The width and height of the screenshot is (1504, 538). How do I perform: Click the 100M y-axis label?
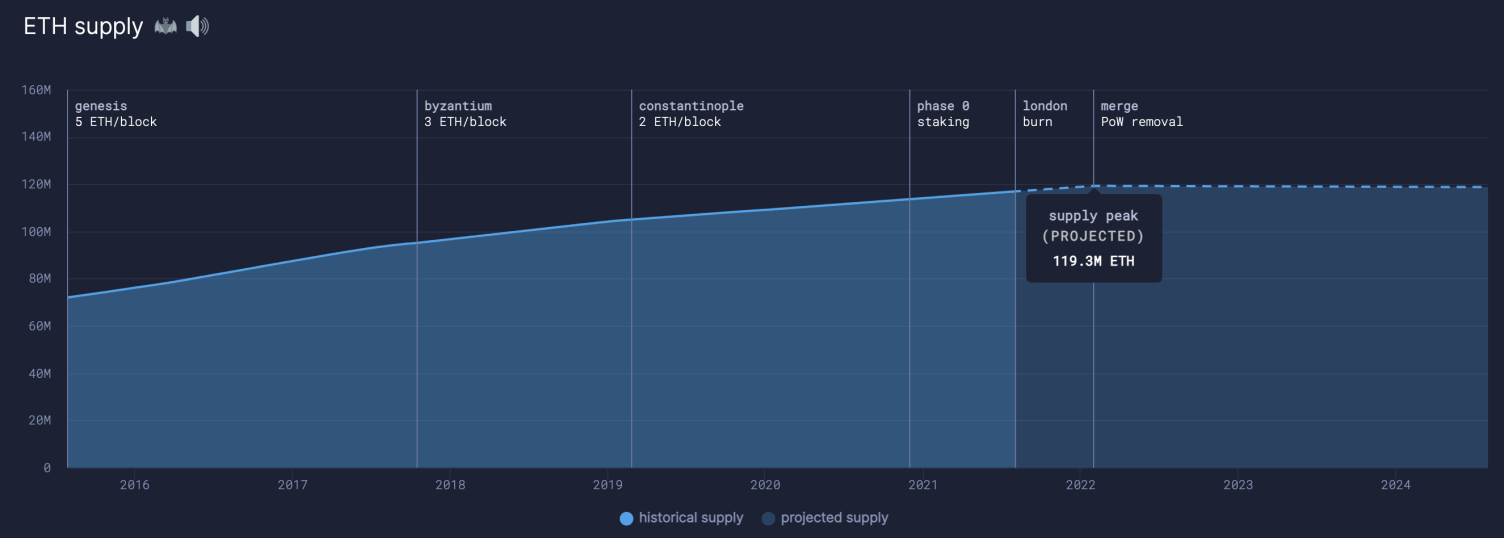click(x=36, y=232)
